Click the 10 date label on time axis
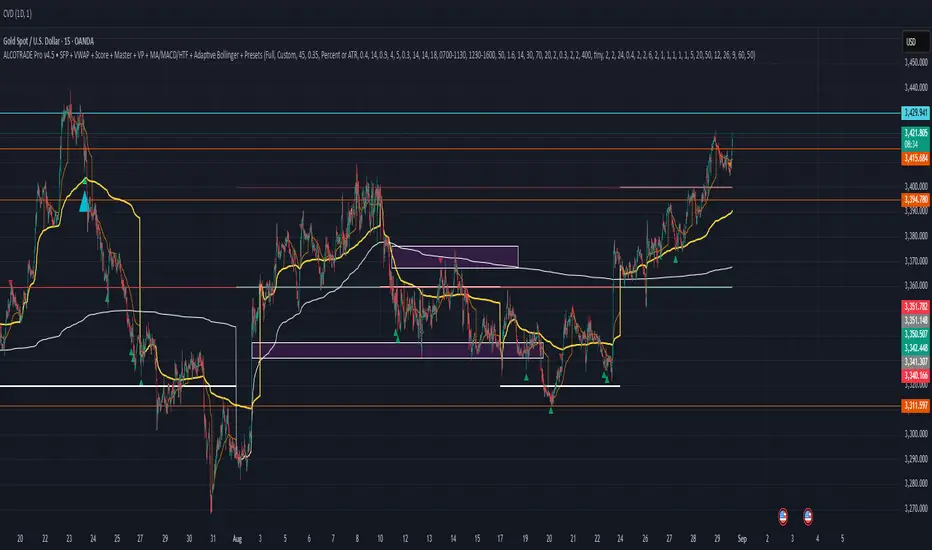932x550 pixels. point(380,539)
